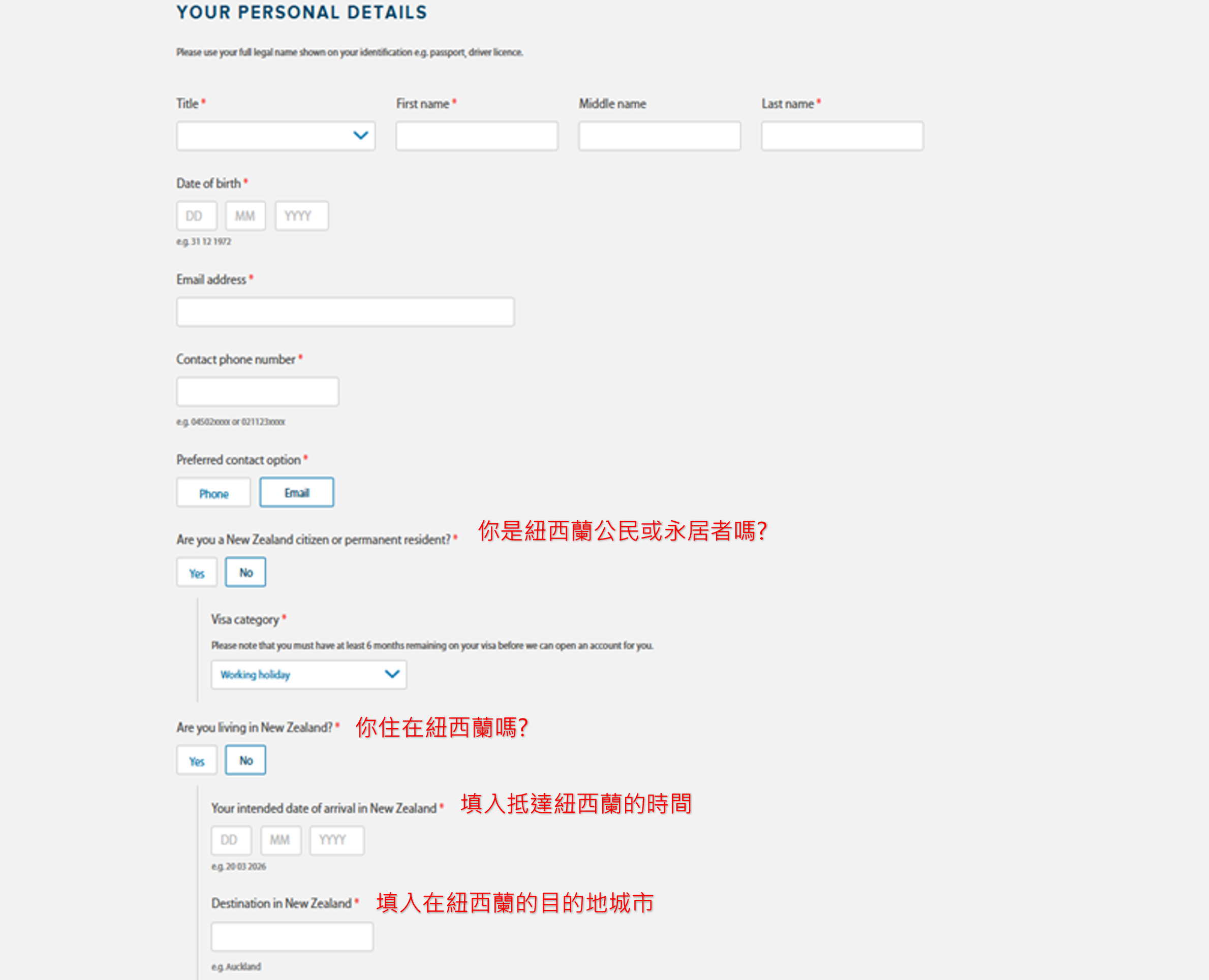The height and width of the screenshot is (980, 1209).
Task: Click the Destination in New Zealand field
Action: (x=292, y=937)
